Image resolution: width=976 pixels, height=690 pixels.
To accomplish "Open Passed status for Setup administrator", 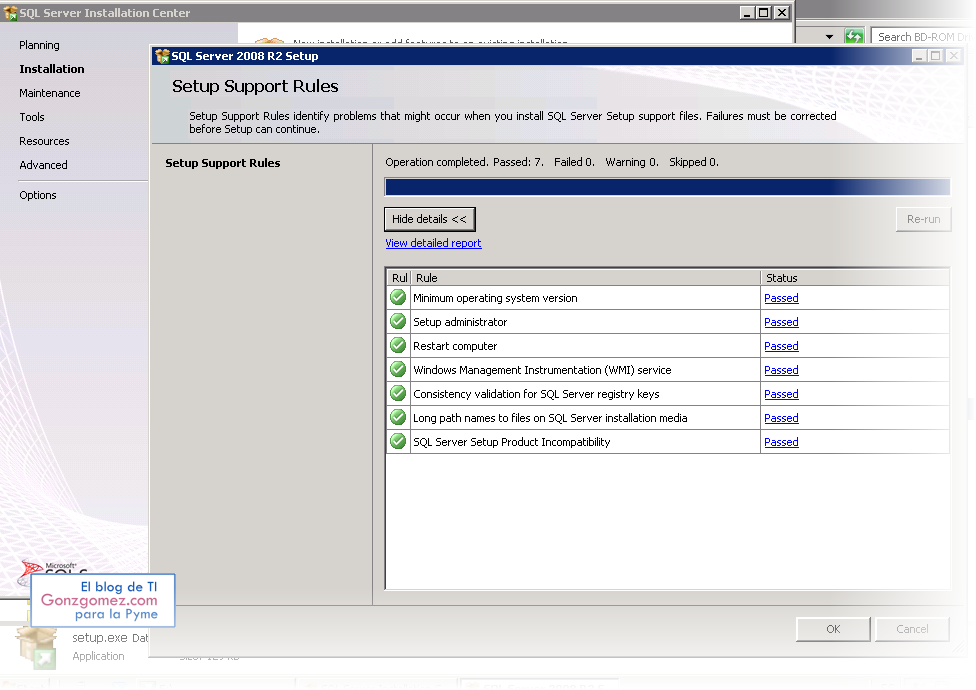I will click(x=781, y=322).
